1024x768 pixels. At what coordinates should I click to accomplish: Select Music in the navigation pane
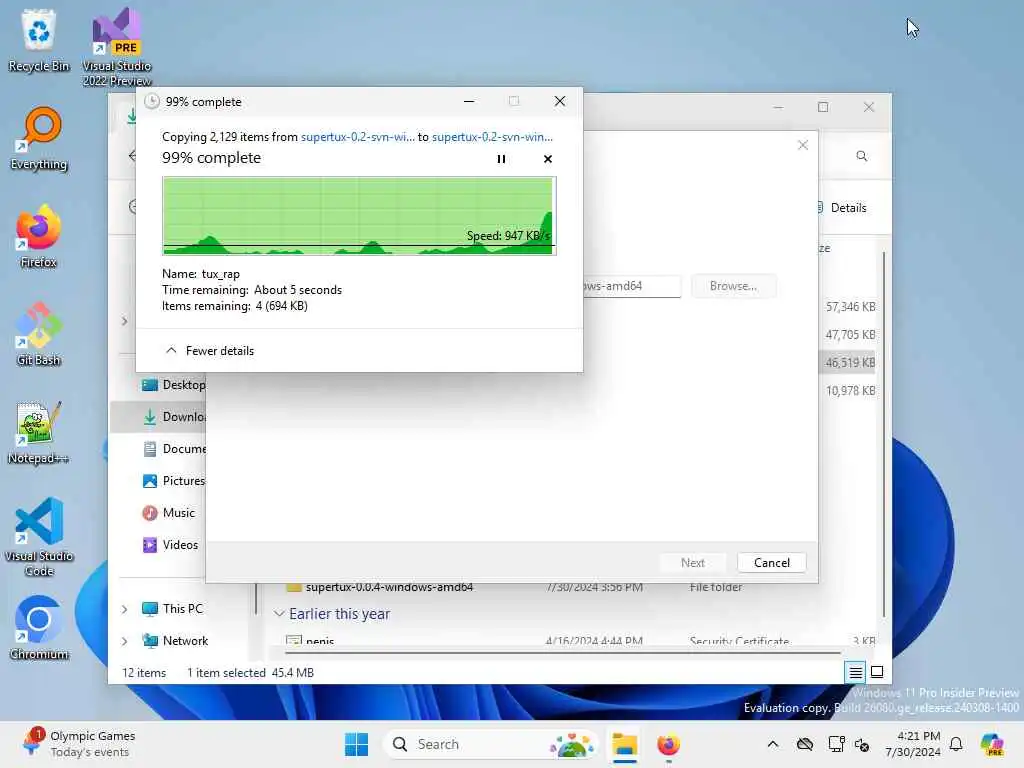click(x=168, y=513)
